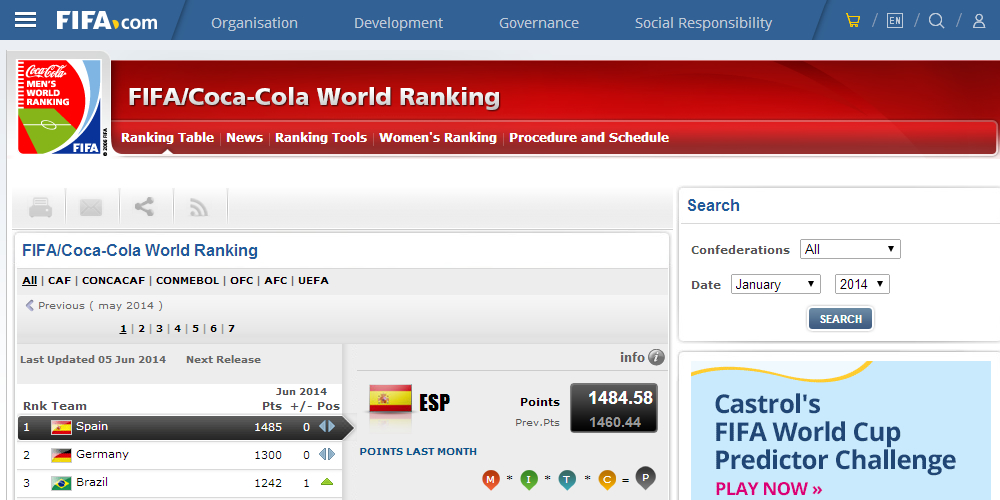
Task: Click the info icon above Spain details
Action: click(x=656, y=358)
